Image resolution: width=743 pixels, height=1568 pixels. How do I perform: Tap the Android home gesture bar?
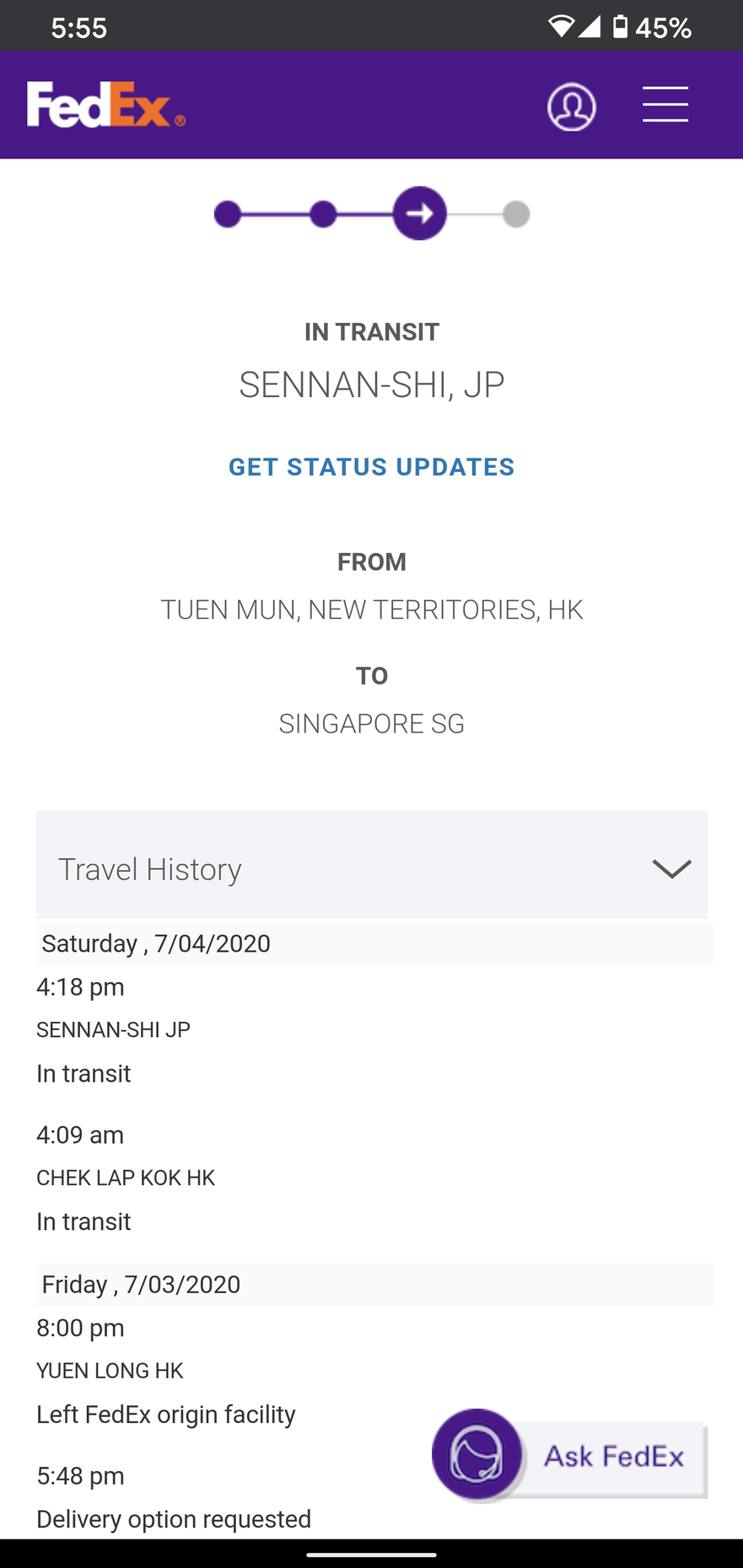click(x=371, y=1555)
